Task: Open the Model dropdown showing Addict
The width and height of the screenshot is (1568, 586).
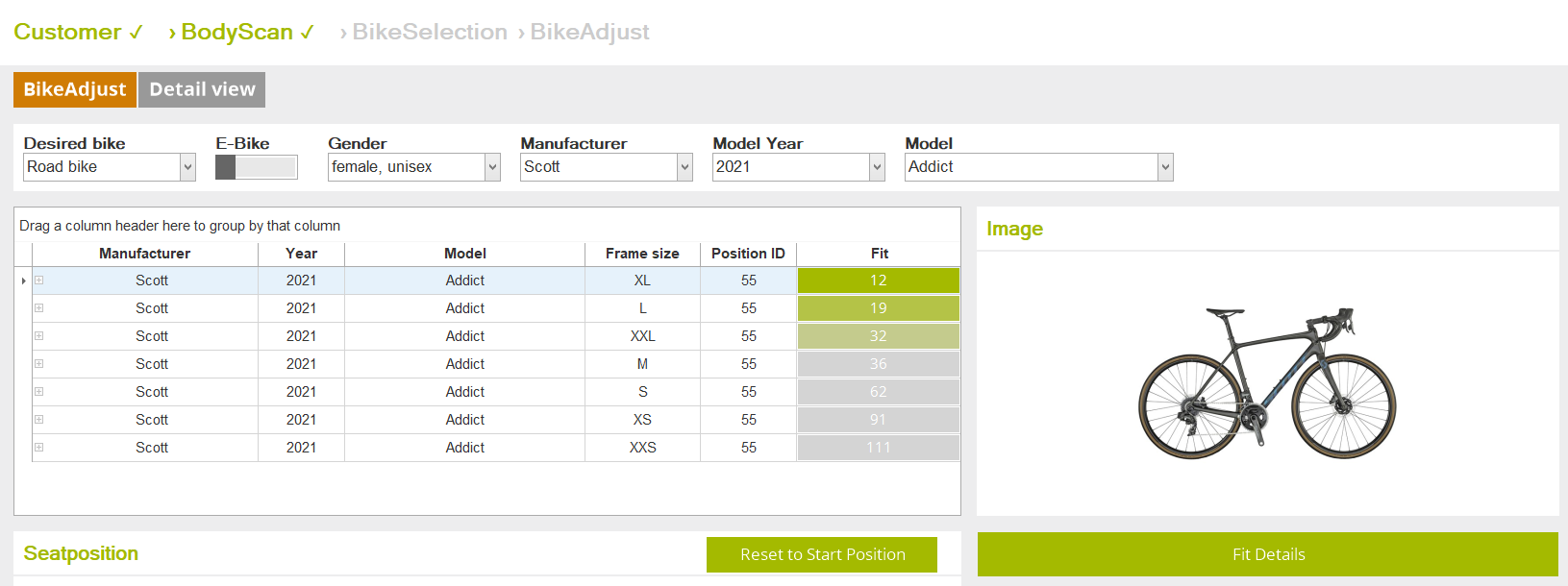Action: (1165, 167)
